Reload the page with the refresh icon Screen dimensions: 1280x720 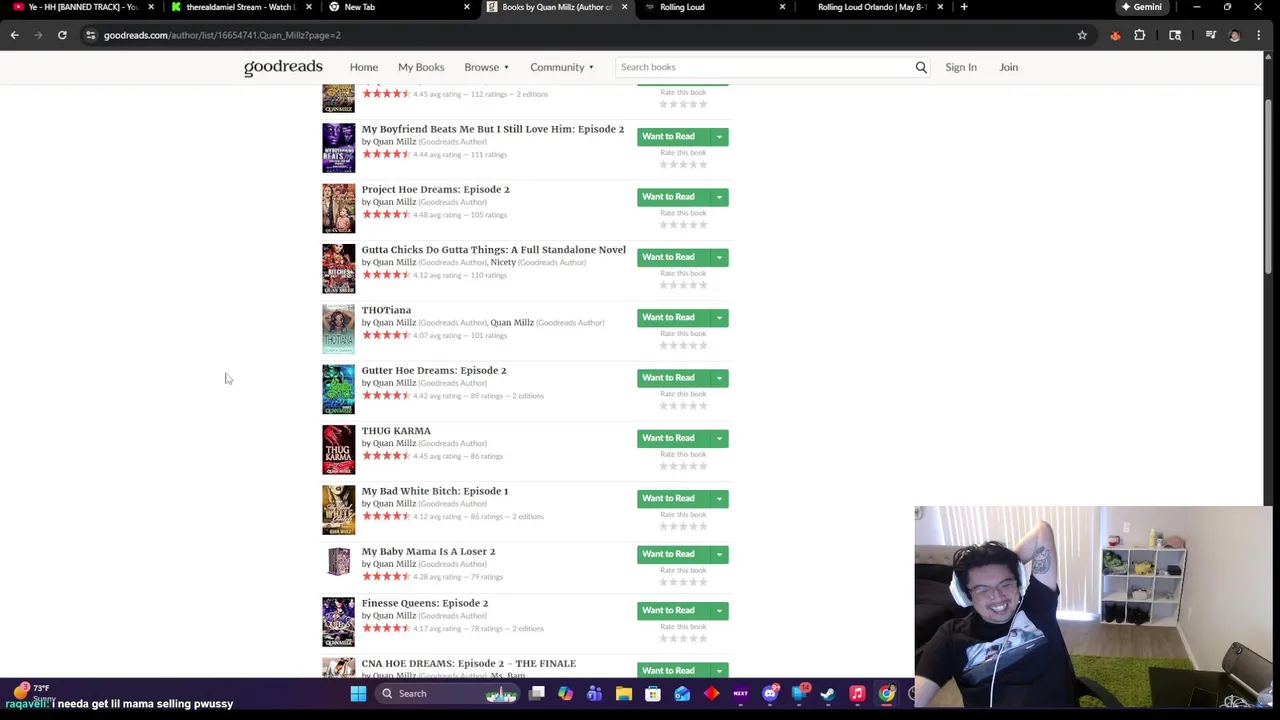point(62,35)
